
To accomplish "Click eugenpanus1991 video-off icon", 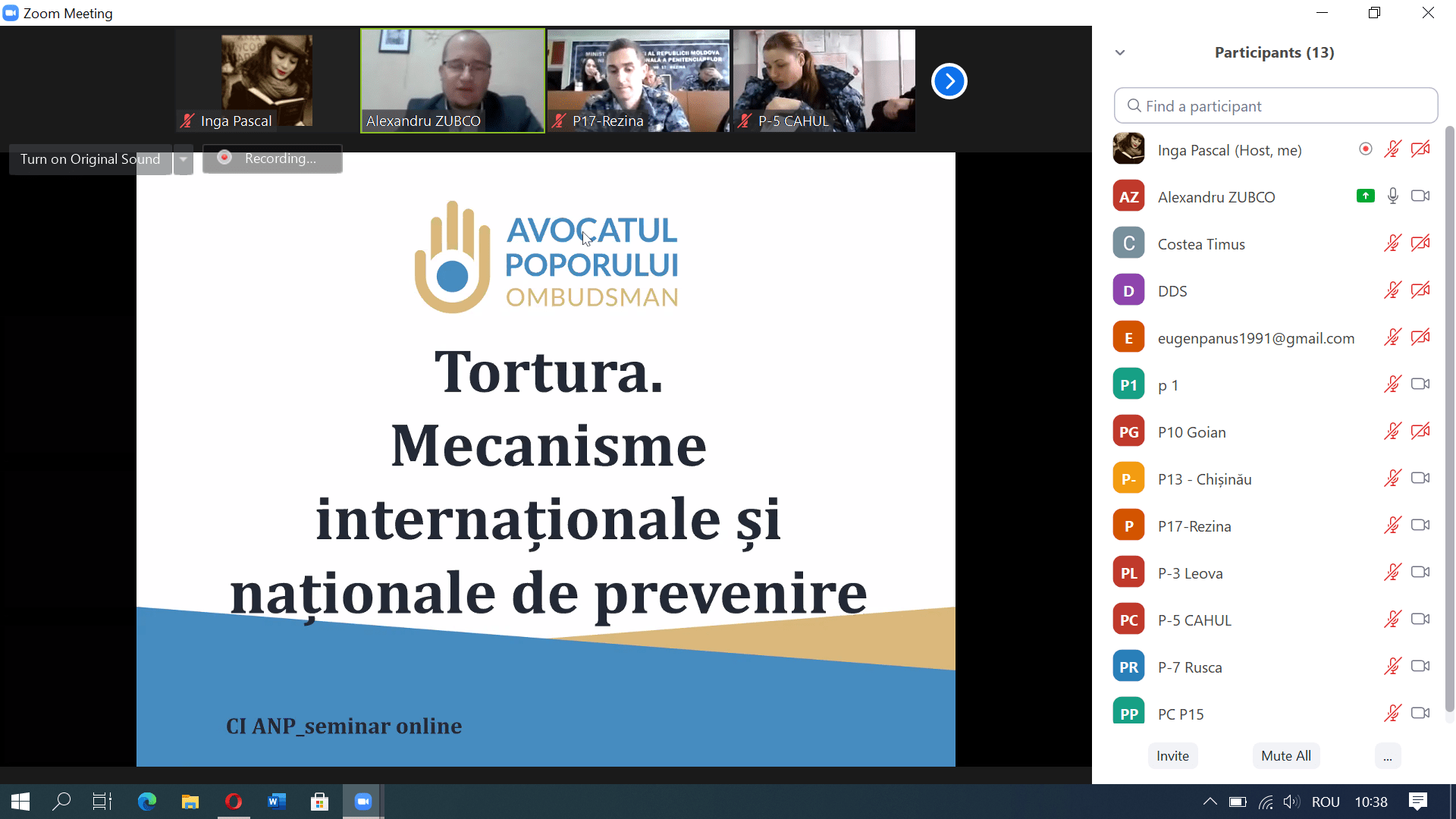I will pos(1420,337).
